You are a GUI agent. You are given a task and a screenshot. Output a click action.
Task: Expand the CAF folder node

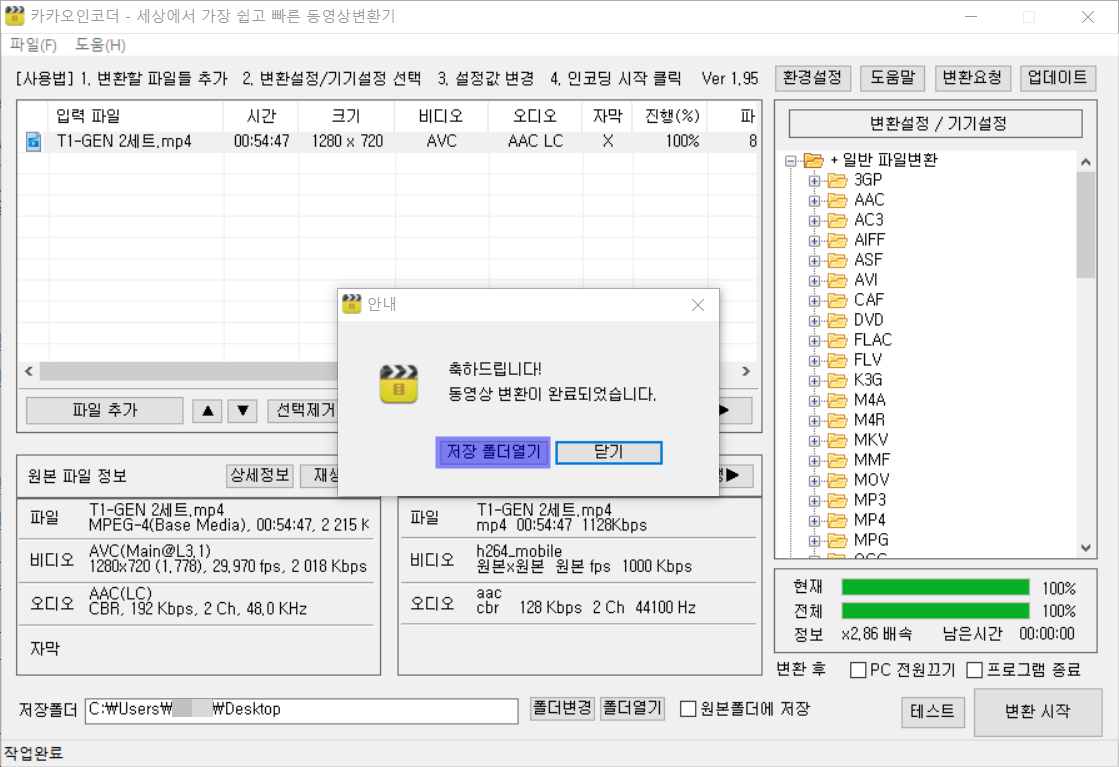tap(814, 300)
